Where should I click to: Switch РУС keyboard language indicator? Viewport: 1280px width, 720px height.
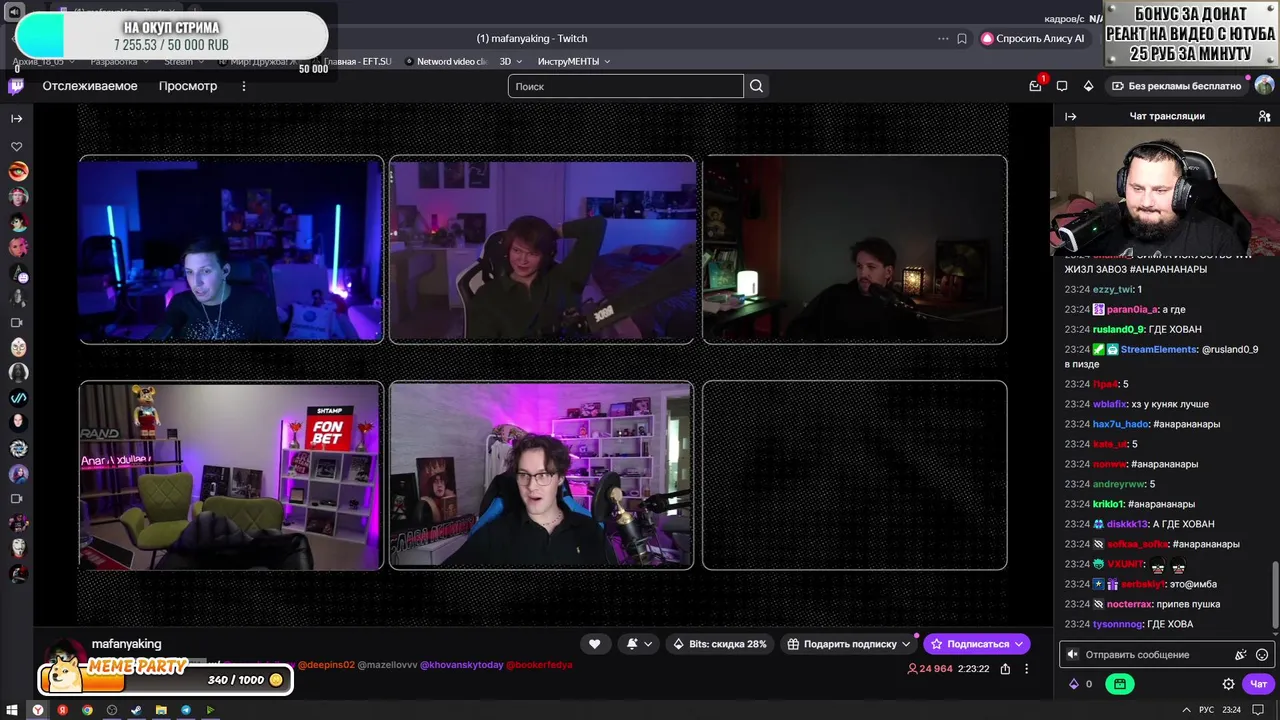(x=1207, y=710)
